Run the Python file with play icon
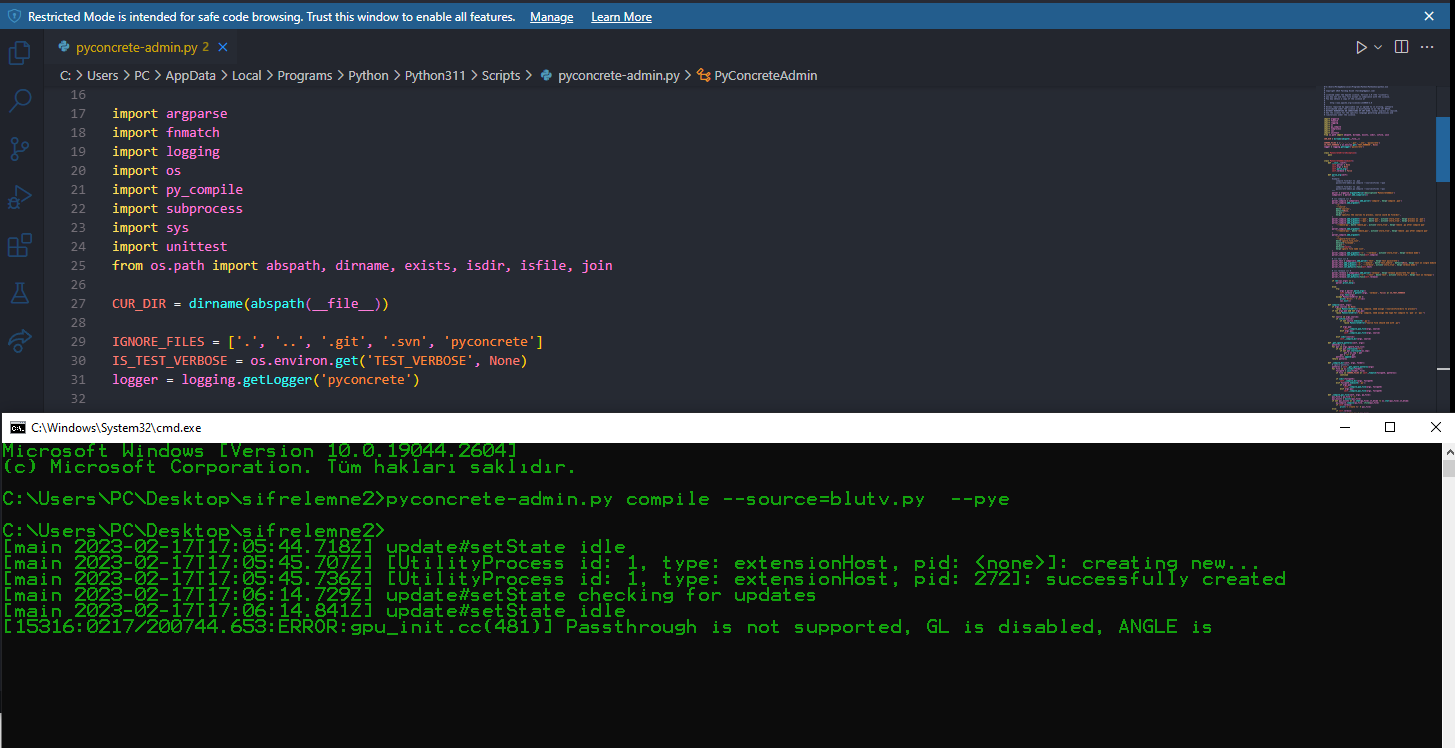 coord(1361,46)
